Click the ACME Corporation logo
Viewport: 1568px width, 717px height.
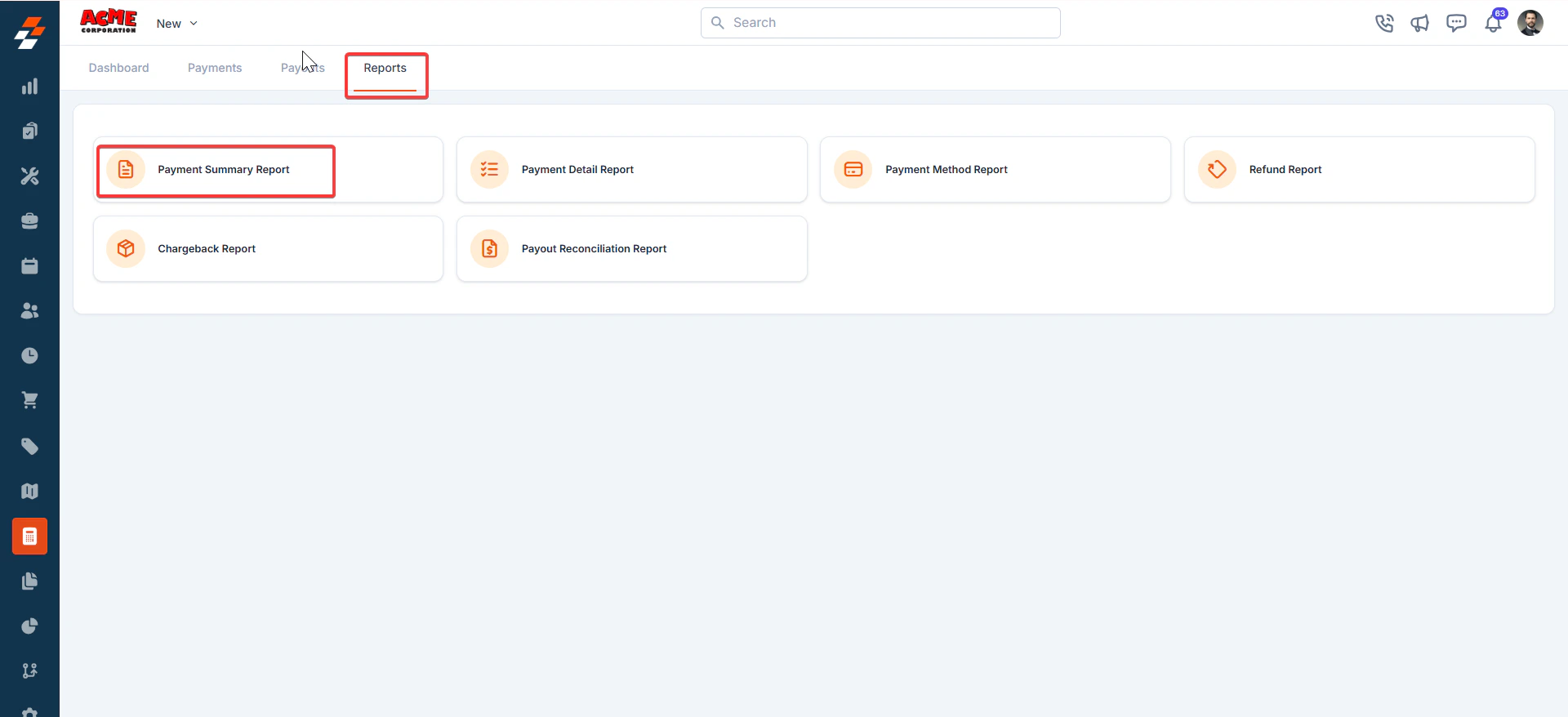click(x=109, y=21)
